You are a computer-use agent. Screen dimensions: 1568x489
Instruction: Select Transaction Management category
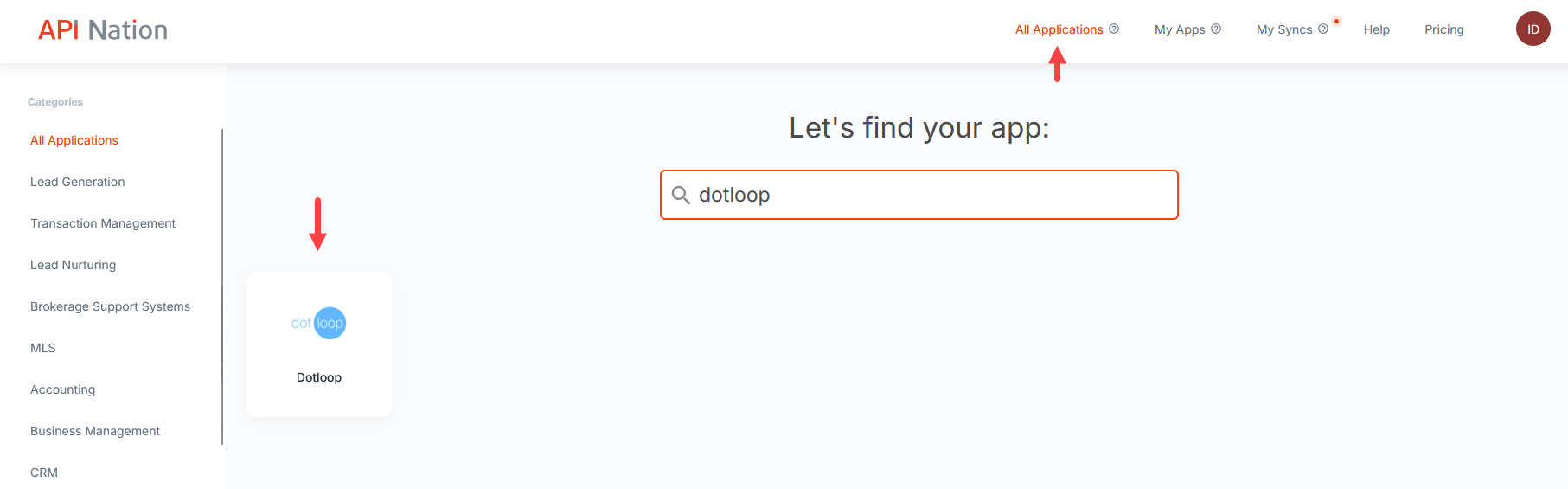103,223
